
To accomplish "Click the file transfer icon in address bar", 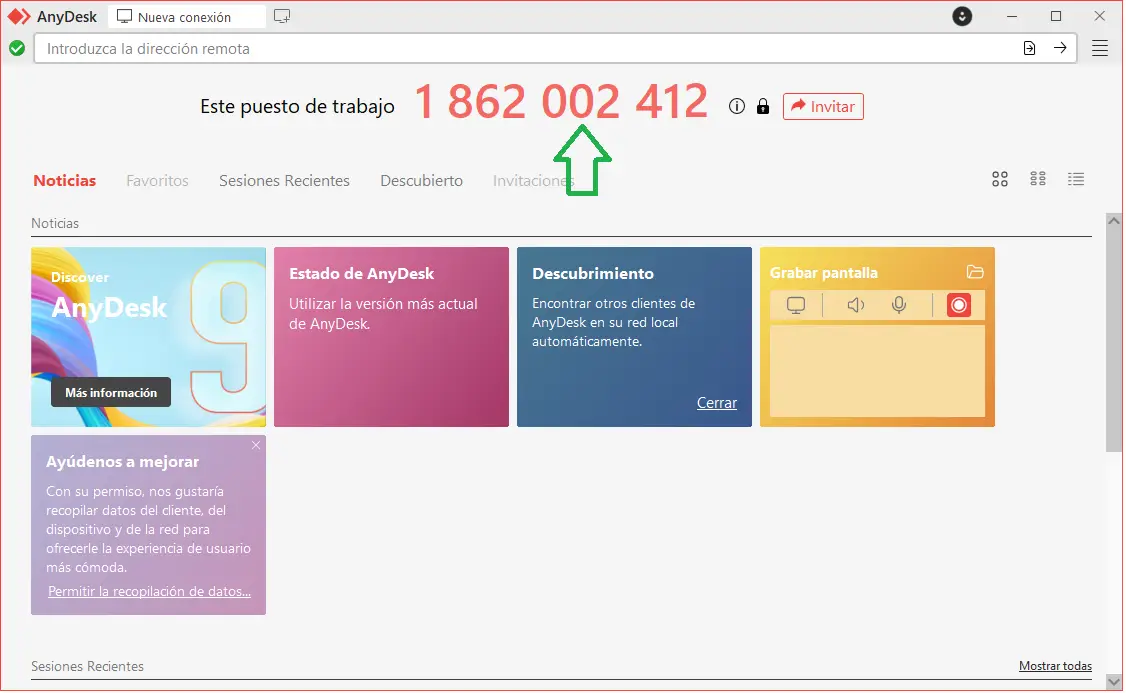I will [x=1029, y=48].
